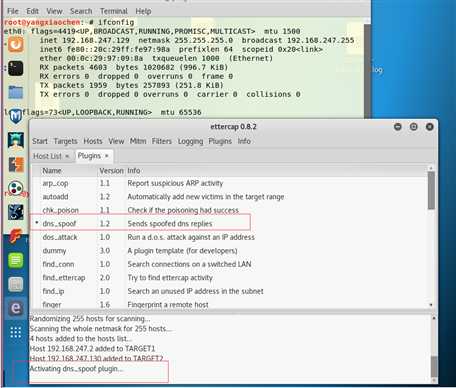The image size is (456, 388).
Task: Click the plugin list vertical scrollbar
Action: 431,190
